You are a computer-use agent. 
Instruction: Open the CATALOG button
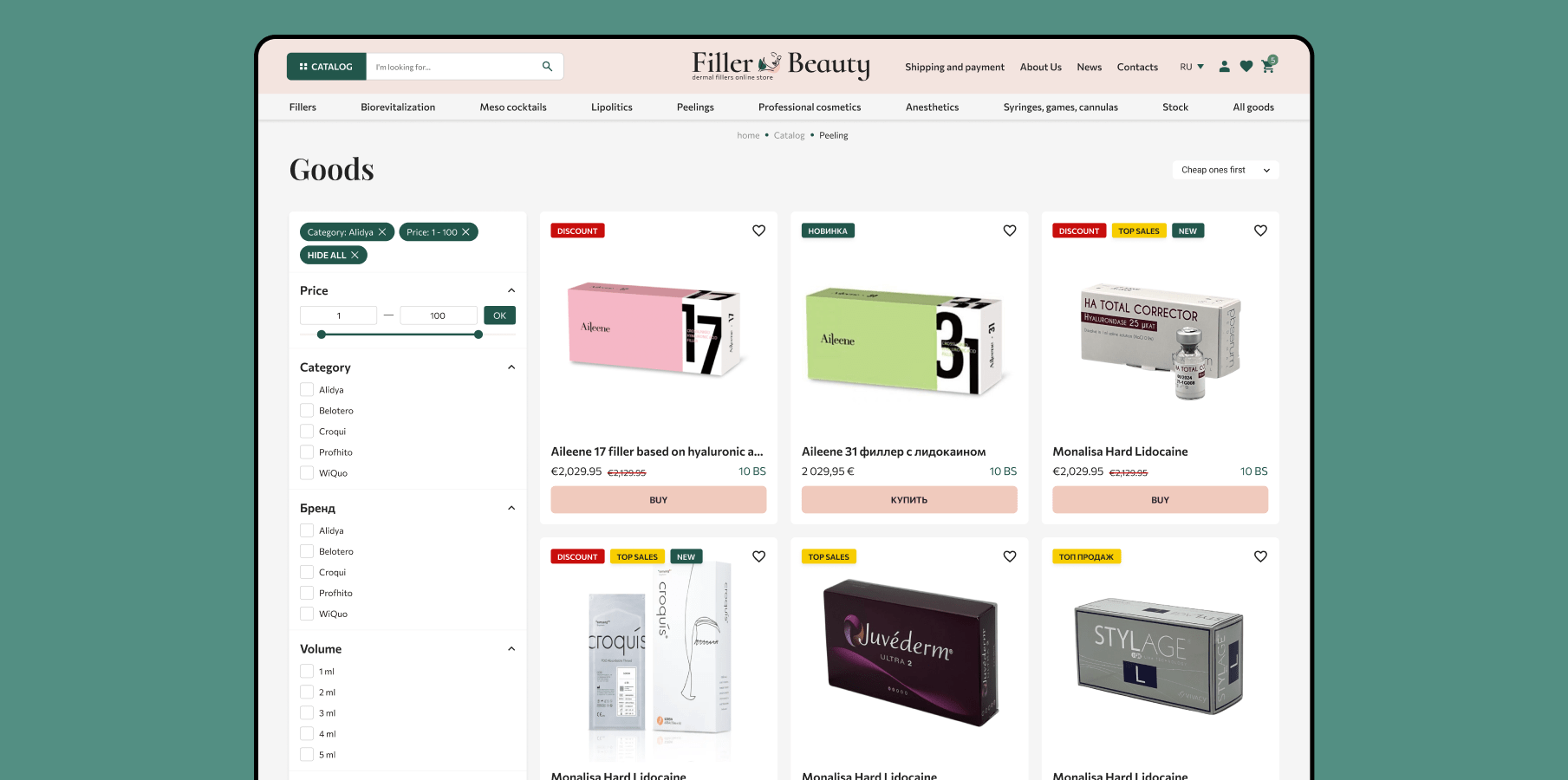point(326,67)
